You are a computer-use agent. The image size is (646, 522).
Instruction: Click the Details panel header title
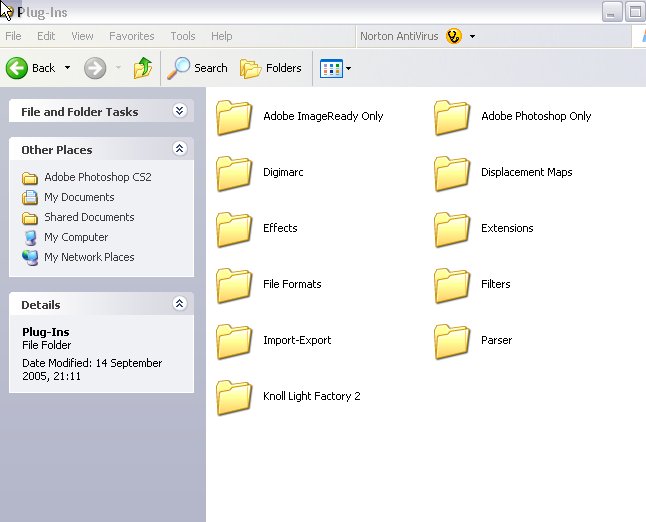(x=41, y=305)
